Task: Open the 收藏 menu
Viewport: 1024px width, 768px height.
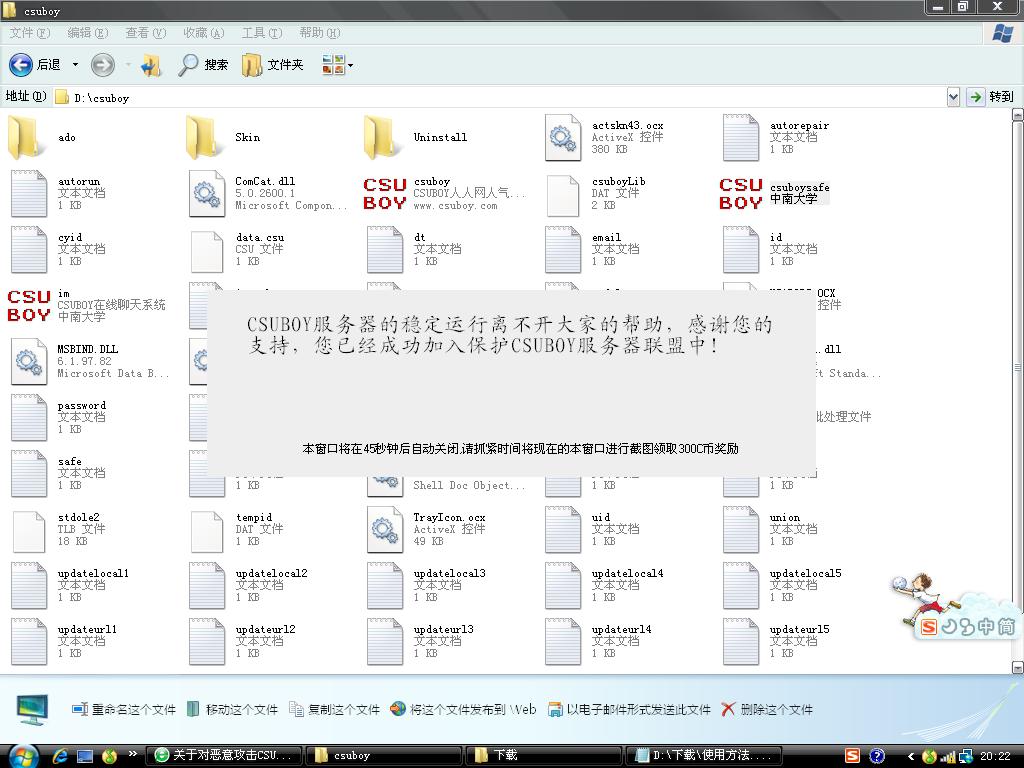Action: (203, 33)
